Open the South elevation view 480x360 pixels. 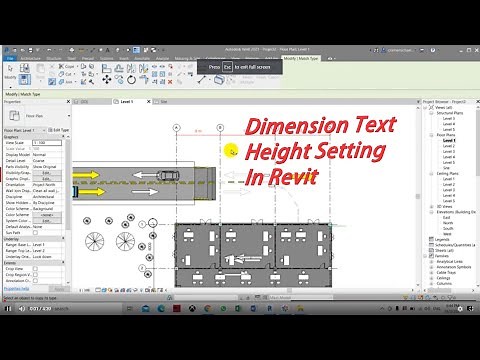tap(448, 228)
